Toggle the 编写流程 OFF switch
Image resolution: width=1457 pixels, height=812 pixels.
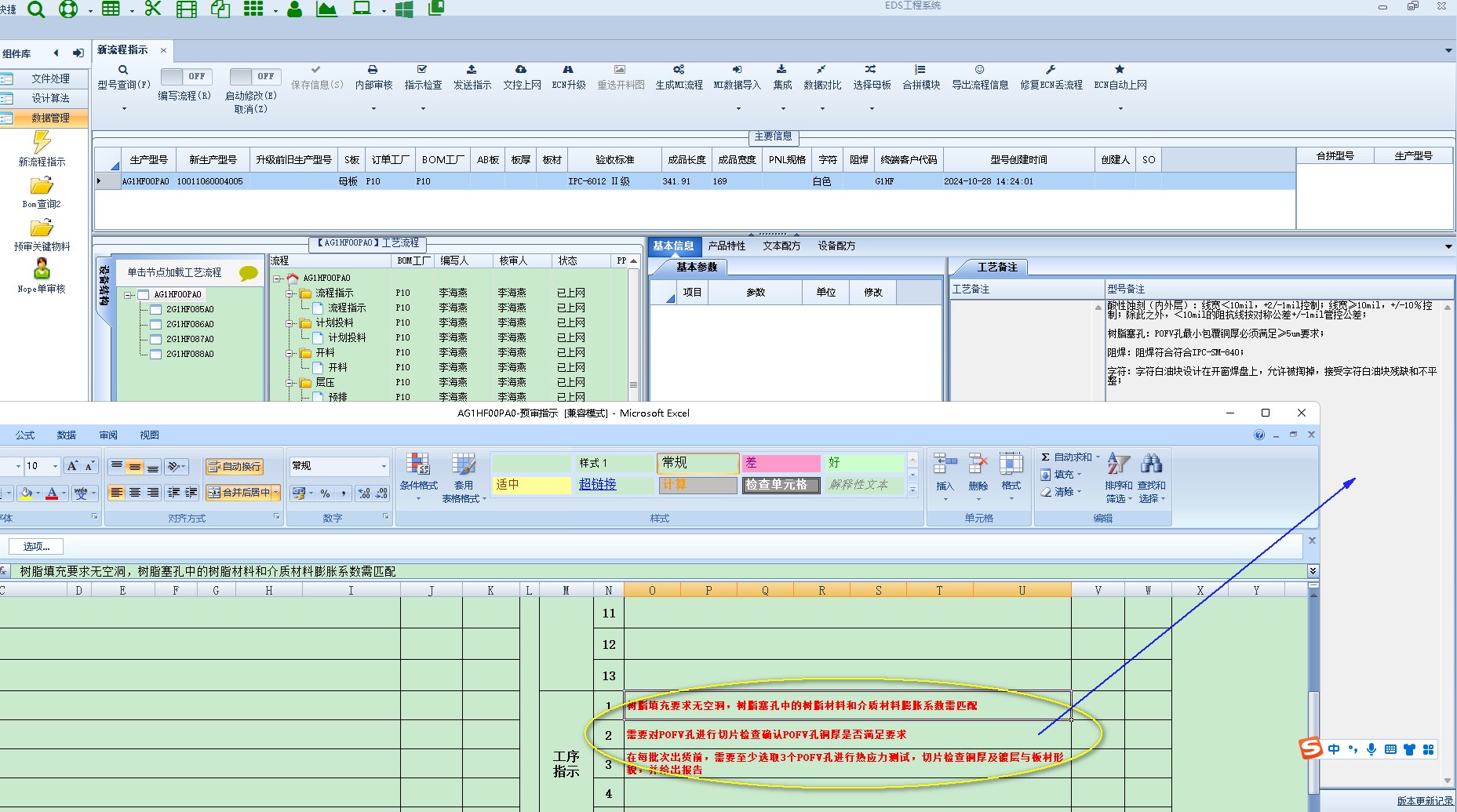click(x=184, y=76)
